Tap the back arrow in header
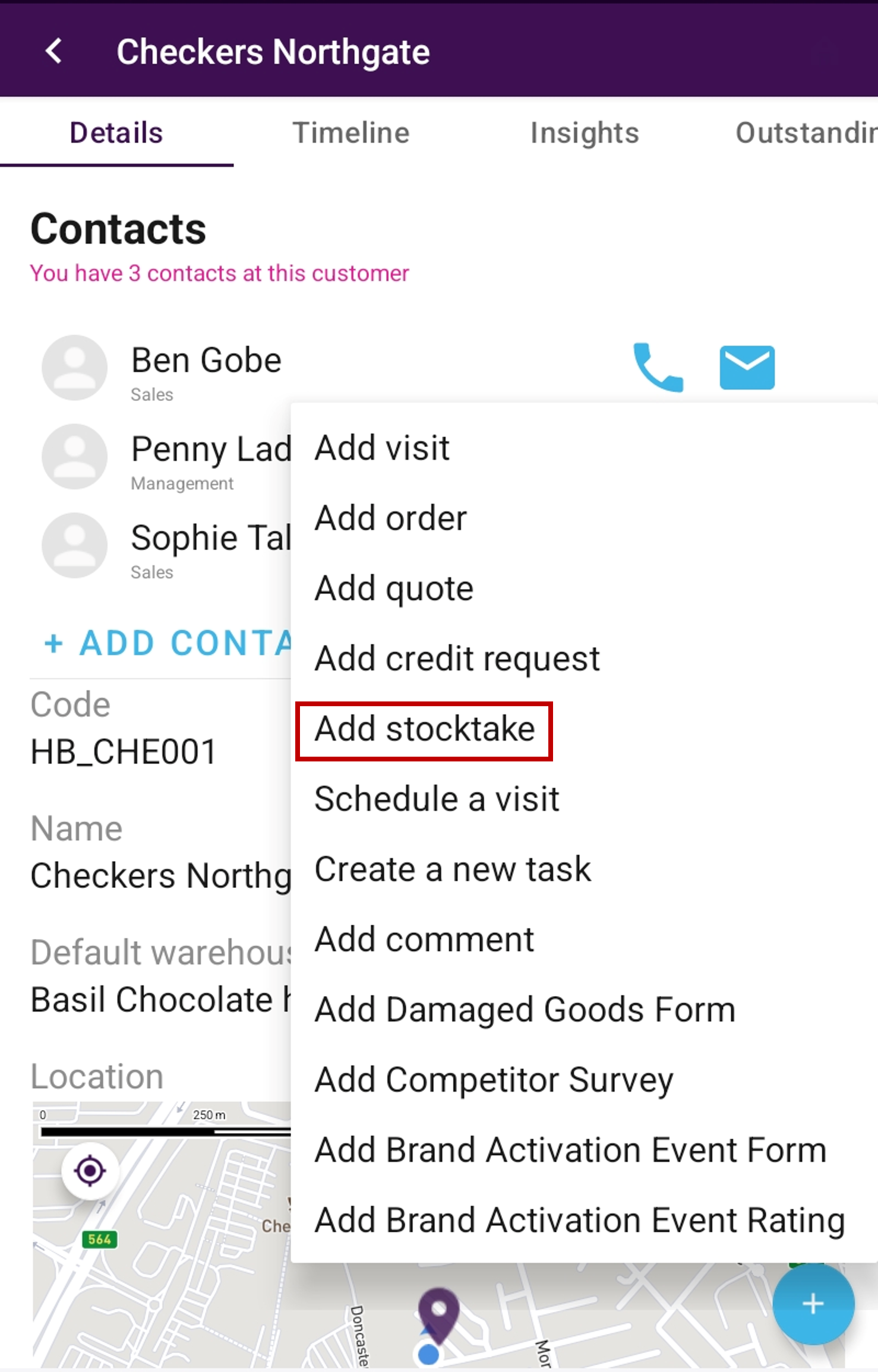Image resolution: width=878 pixels, height=1372 pixels. (54, 51)
